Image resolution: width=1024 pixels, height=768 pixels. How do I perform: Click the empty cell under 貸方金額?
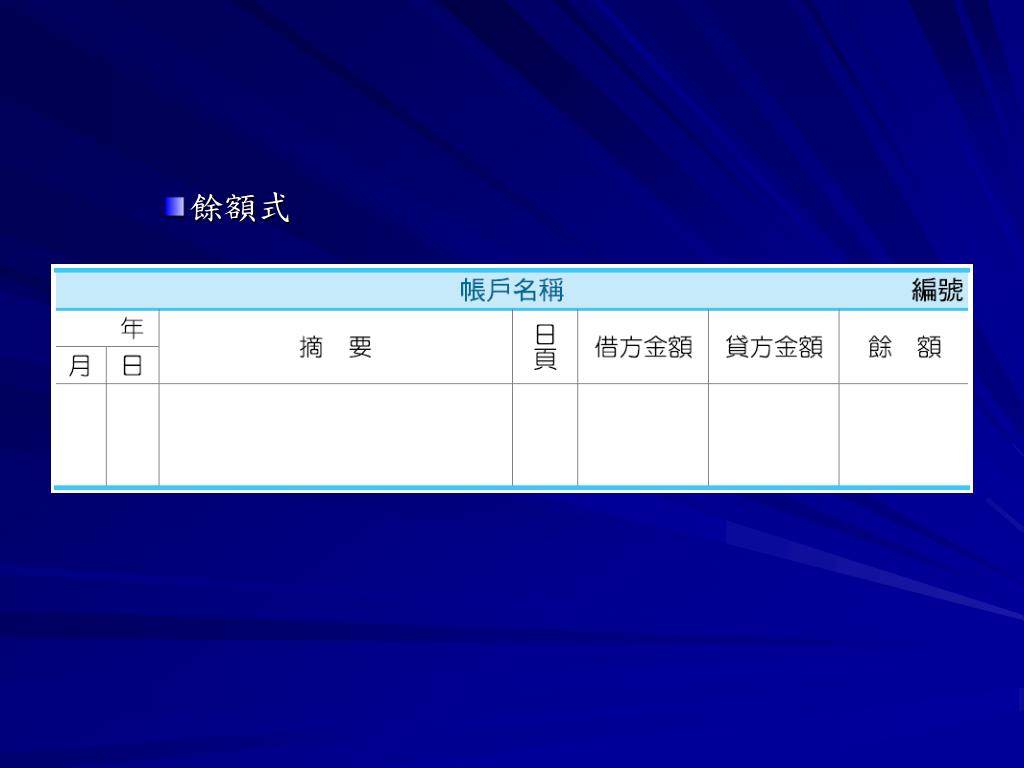pyautogui.click(x=773, y=434)
